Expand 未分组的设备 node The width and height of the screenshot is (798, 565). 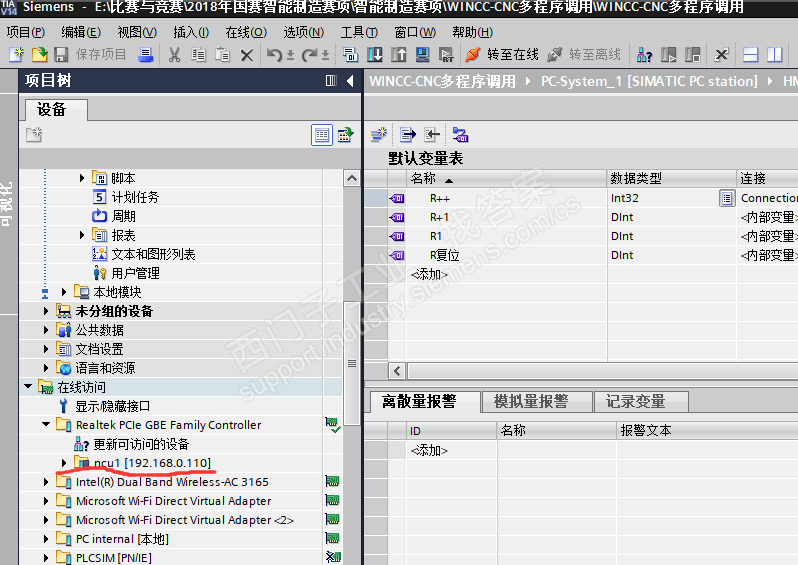[x=46, y=311]
